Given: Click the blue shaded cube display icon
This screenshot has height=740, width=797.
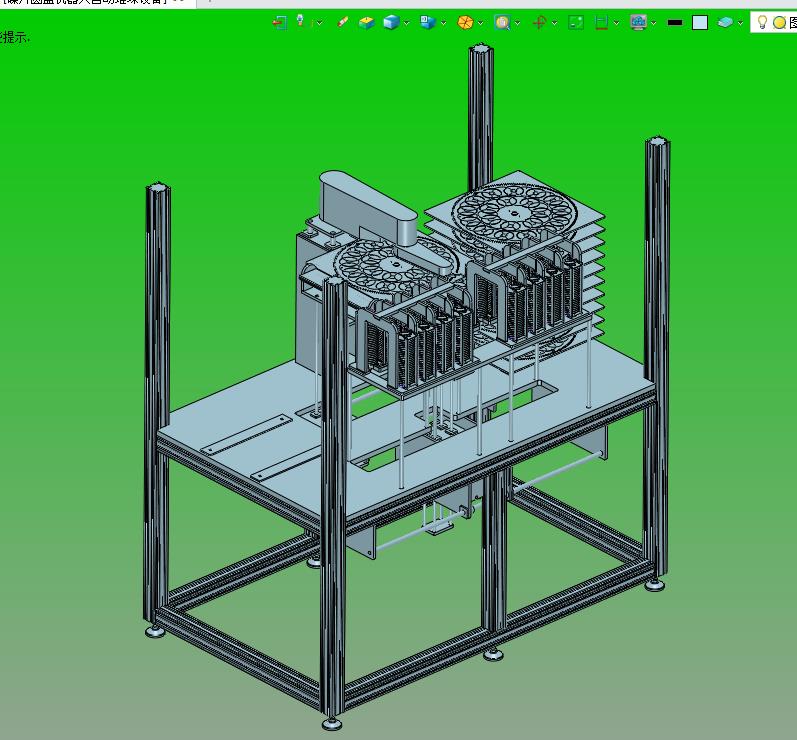Looking at the screenshot, I should (x=391, y=22).
